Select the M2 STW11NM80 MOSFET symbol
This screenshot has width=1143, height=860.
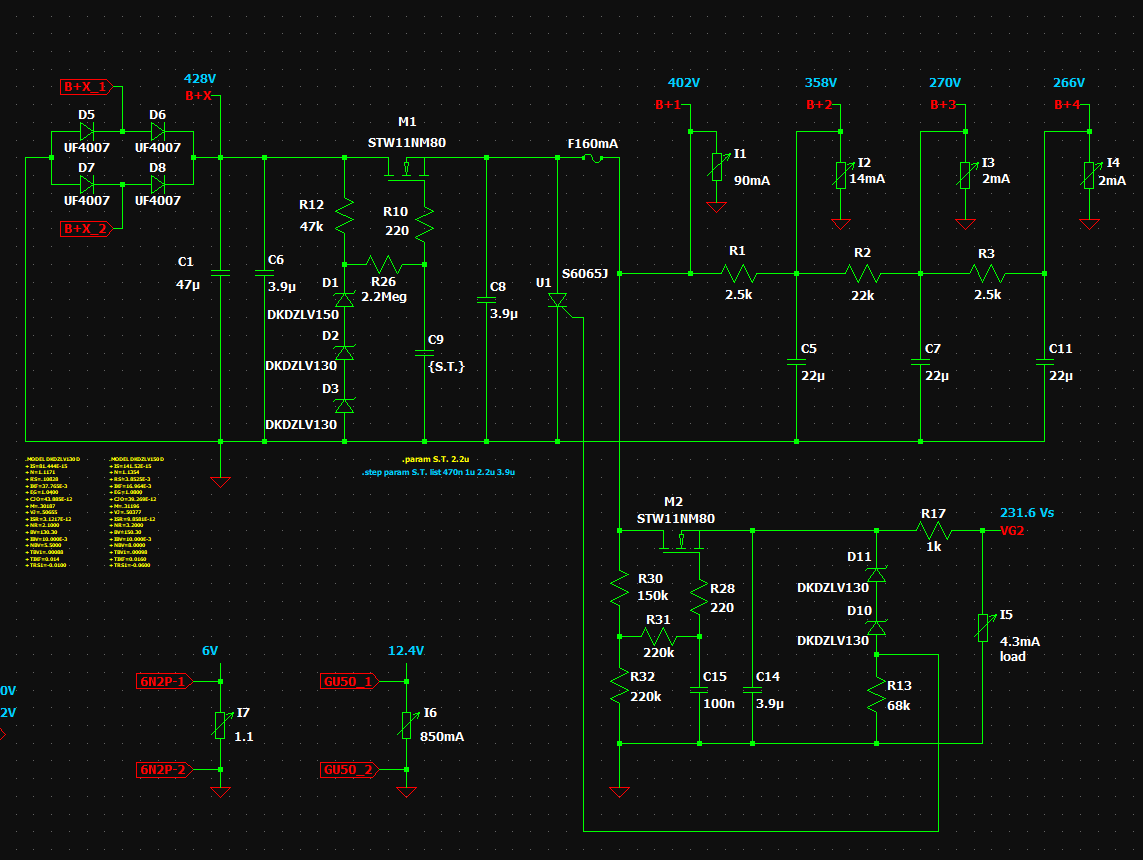pos(681,542)
